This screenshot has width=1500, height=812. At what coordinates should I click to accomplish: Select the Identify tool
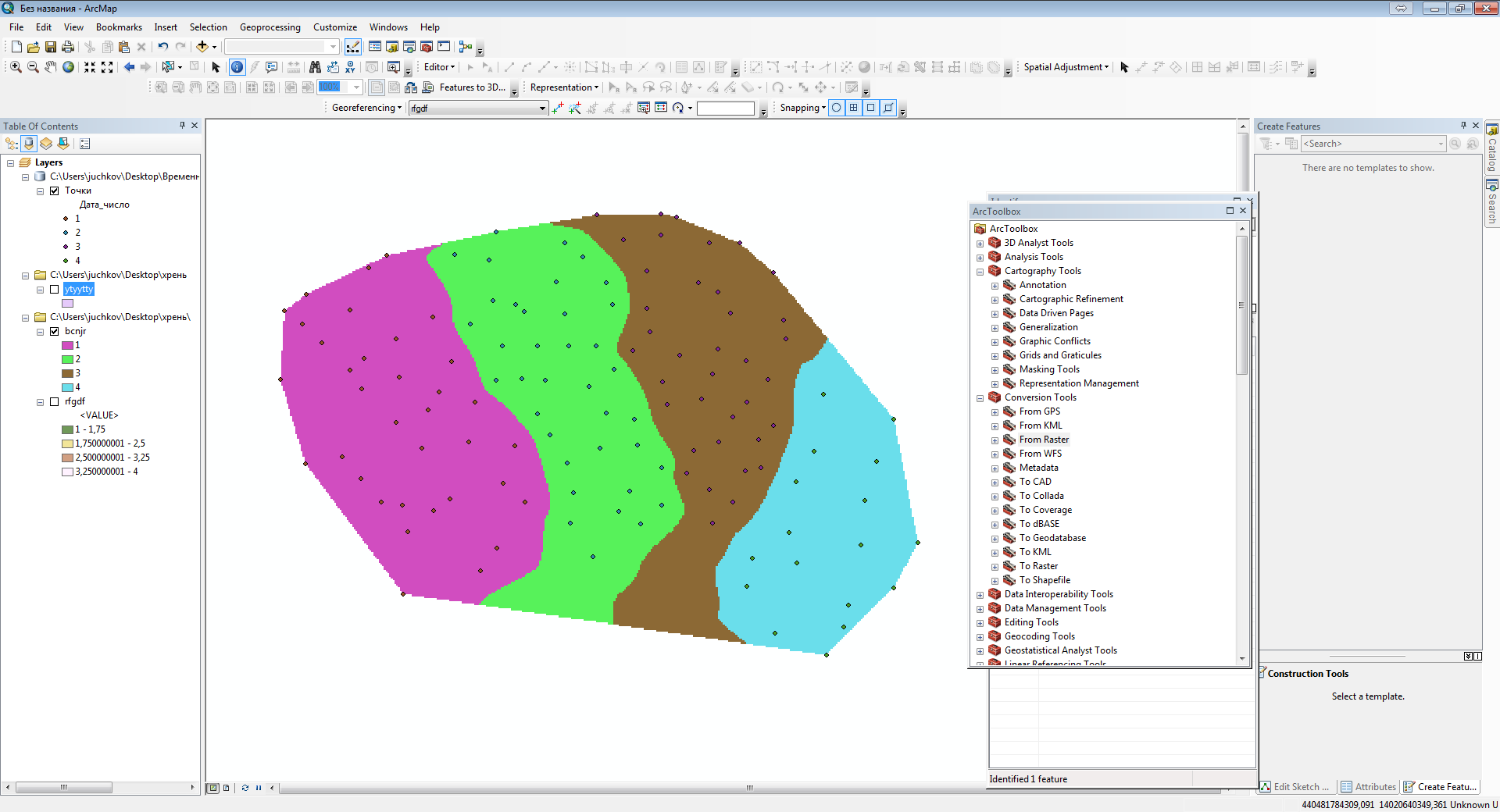(237, 67)
